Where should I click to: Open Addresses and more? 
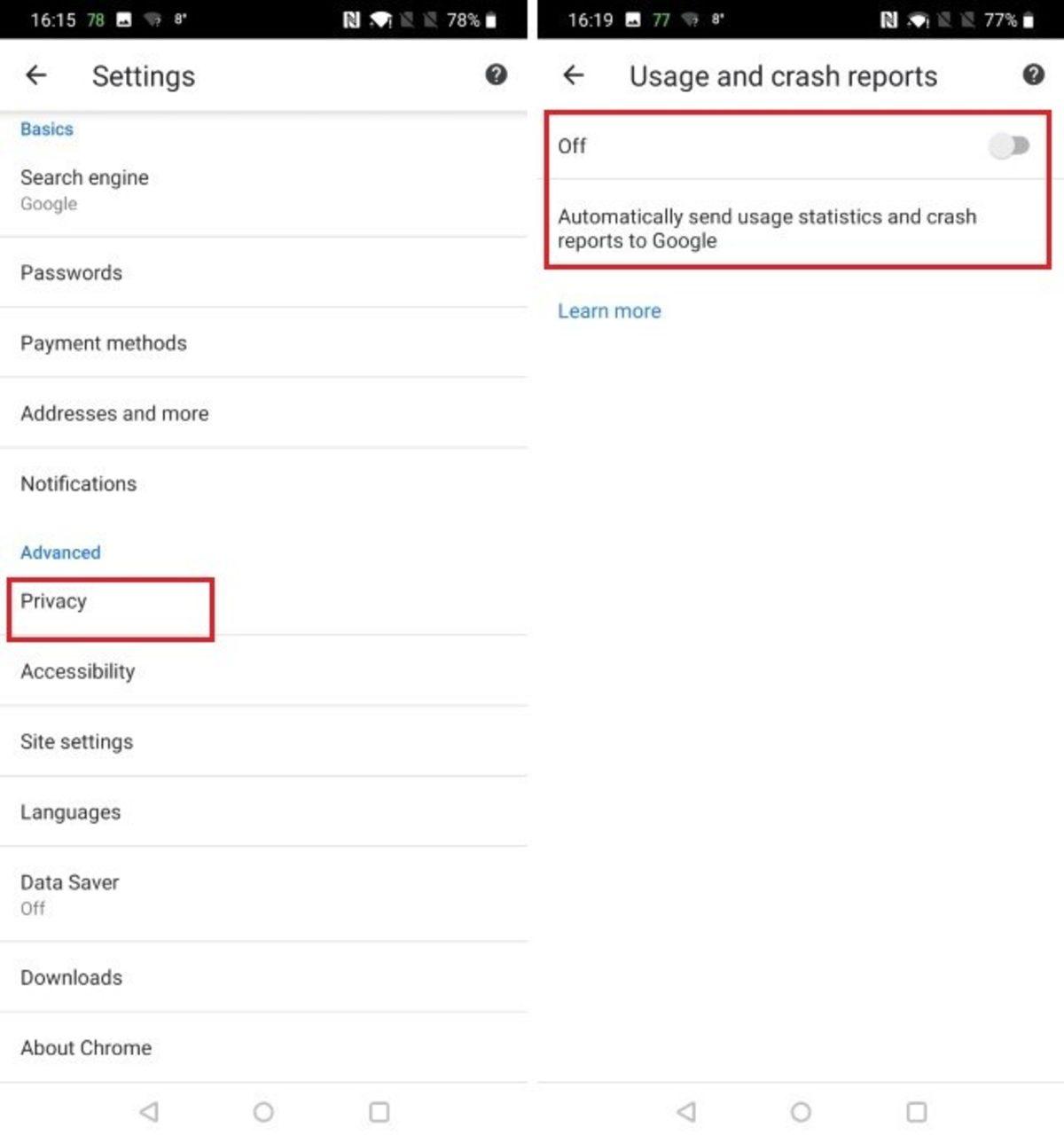(x=114, y=413)
